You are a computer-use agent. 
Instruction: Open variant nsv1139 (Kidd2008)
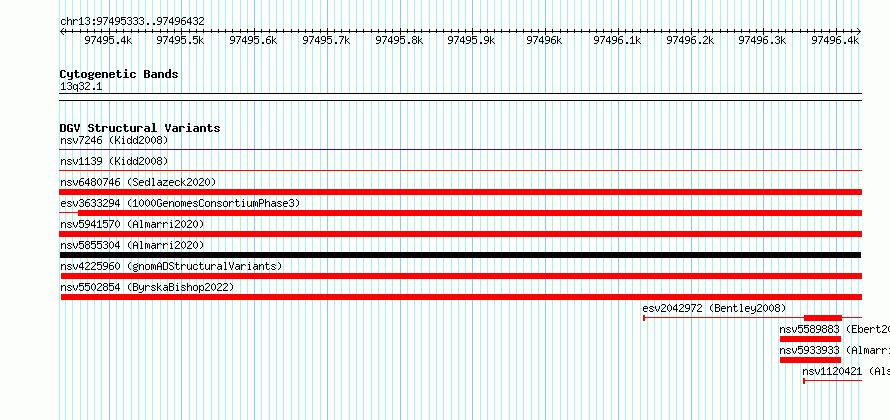(x=114, y=161)
